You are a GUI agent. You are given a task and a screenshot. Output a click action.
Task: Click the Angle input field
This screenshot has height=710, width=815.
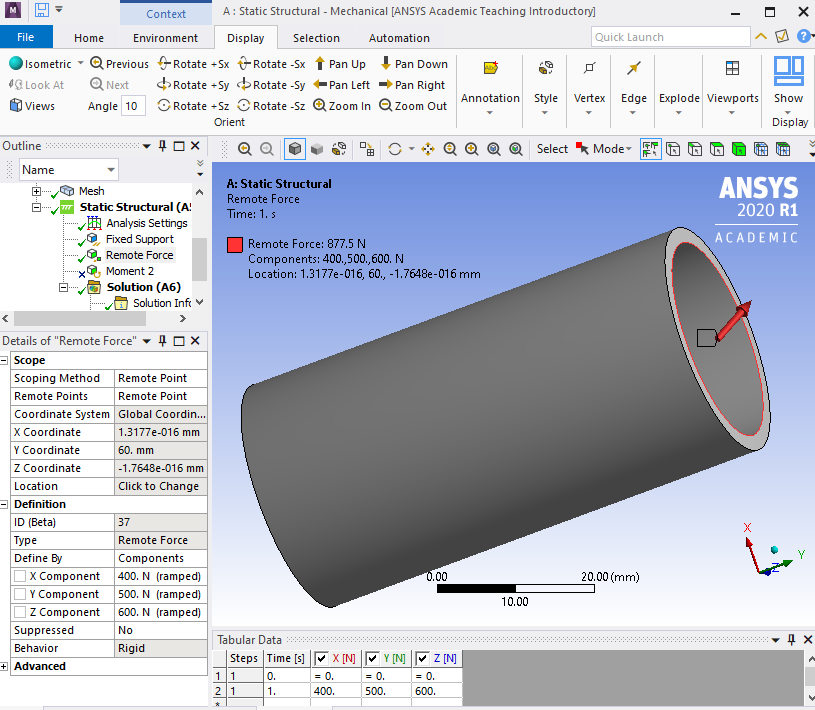(133, 106)
